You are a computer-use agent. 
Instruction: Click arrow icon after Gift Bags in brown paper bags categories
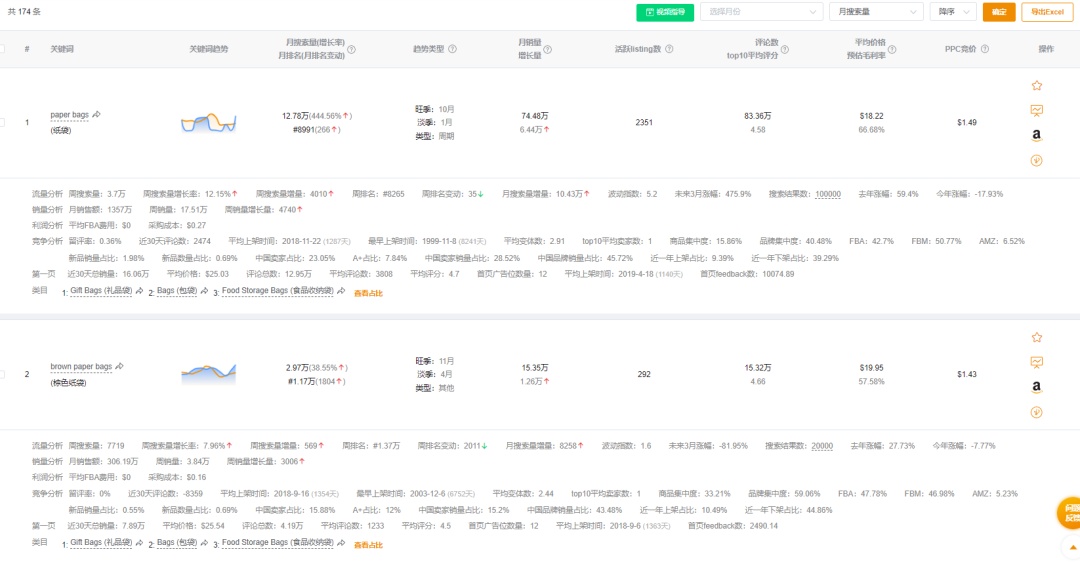click(139, 543)
